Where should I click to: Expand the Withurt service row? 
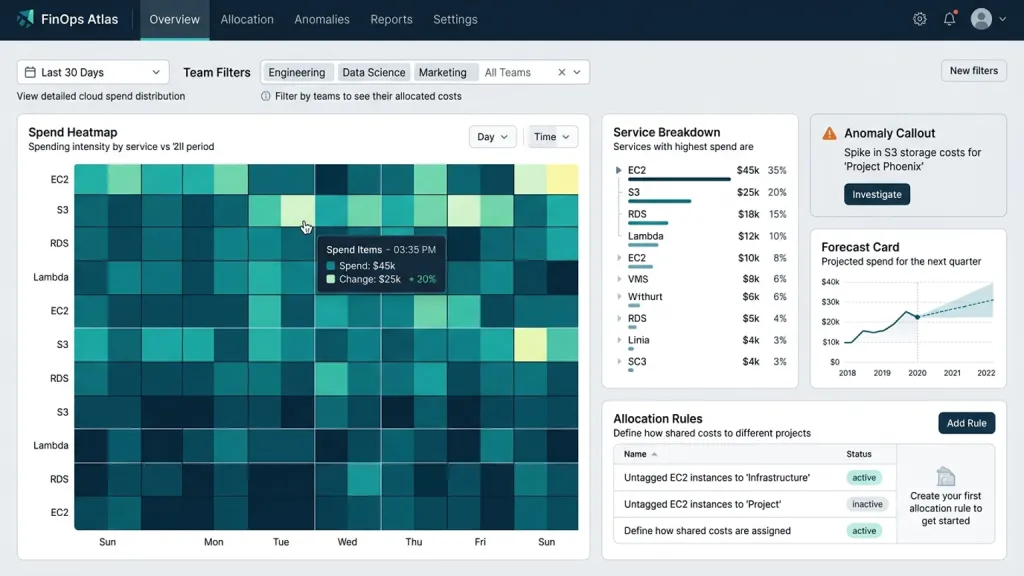[619, 296]
